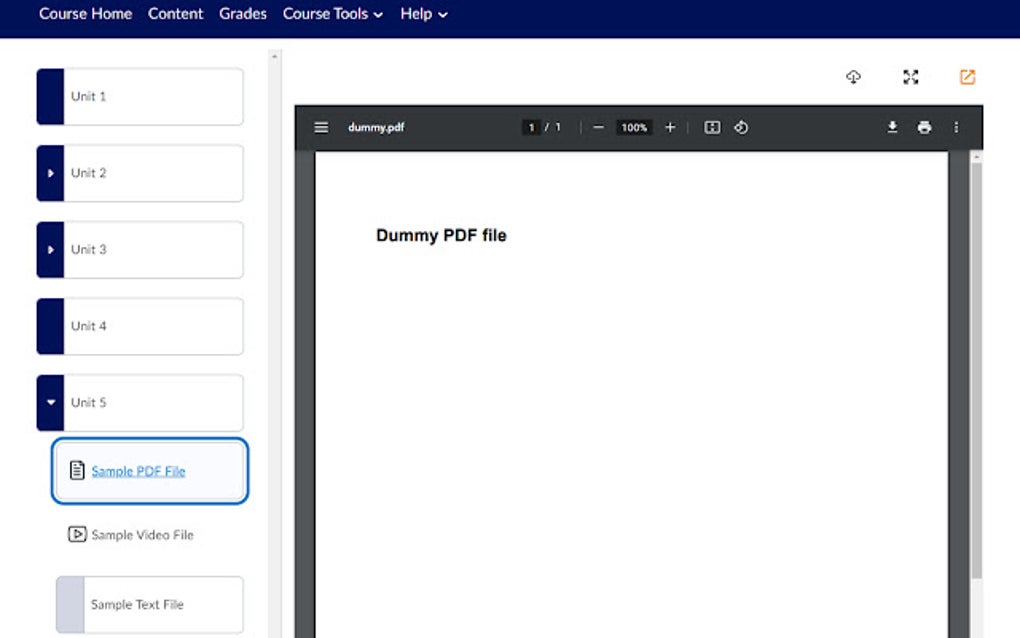Select the fit-to-page icon
Screen dimensions: 1020x638
pyautogui.click(x=711, y=127)
